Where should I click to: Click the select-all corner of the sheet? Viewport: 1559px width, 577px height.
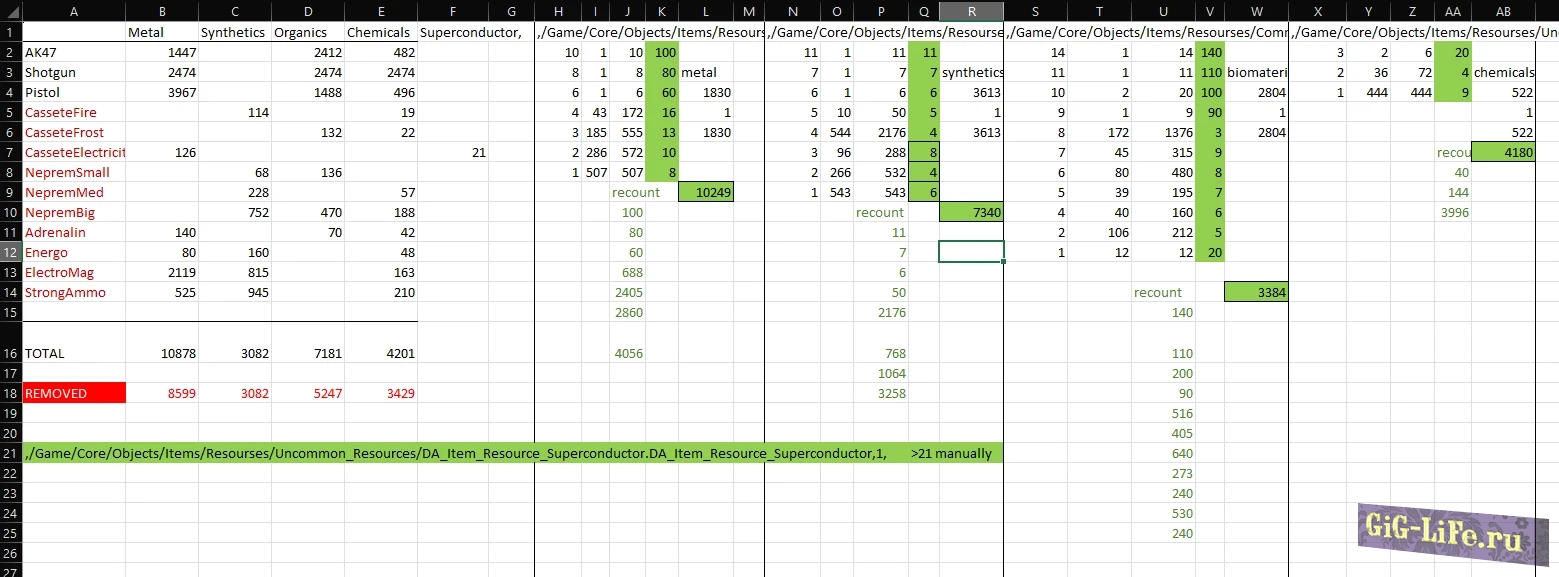coord(10,11)
